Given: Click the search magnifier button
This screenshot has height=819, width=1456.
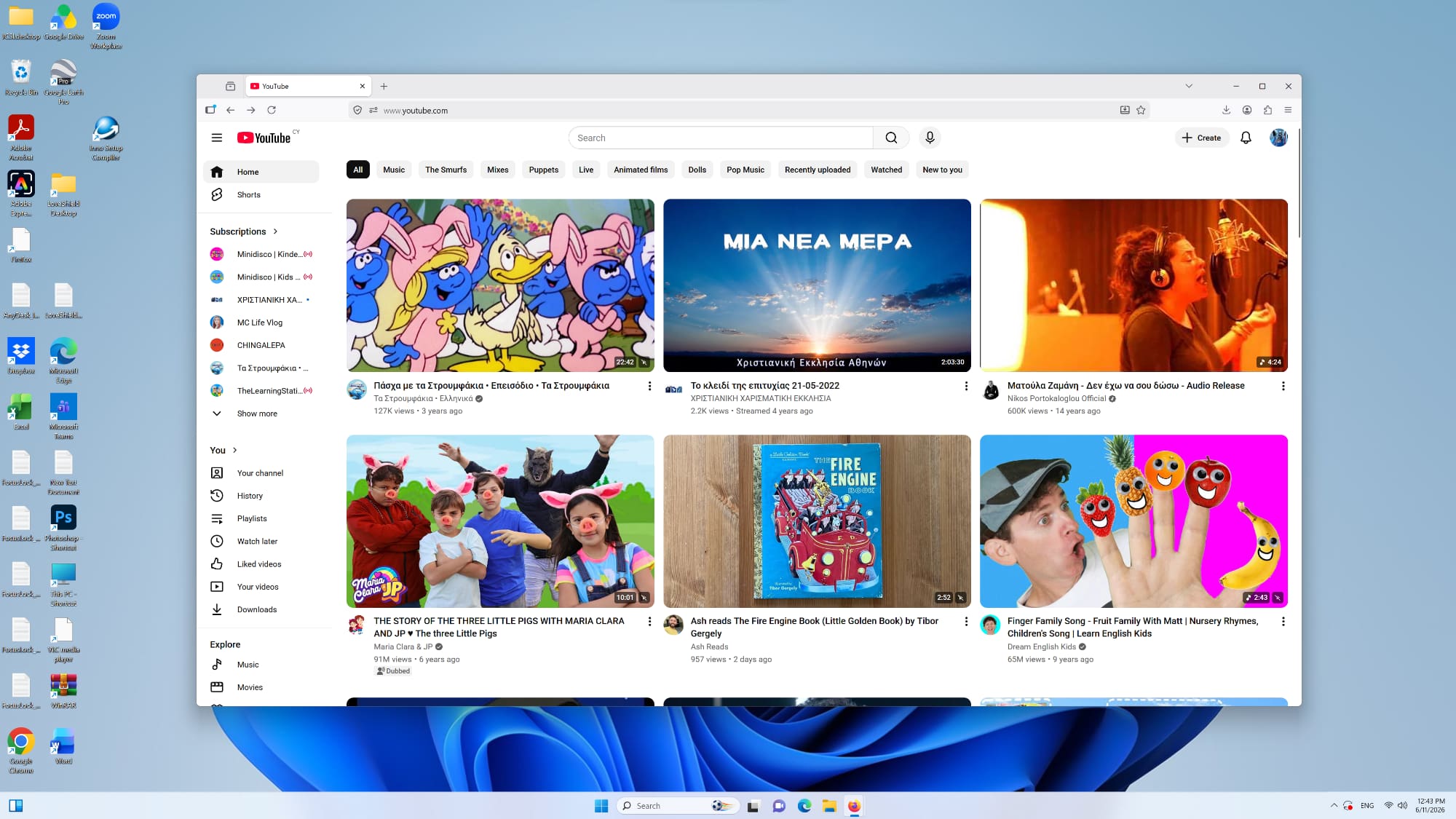Looking at the screenshot, I should (891, 138).
